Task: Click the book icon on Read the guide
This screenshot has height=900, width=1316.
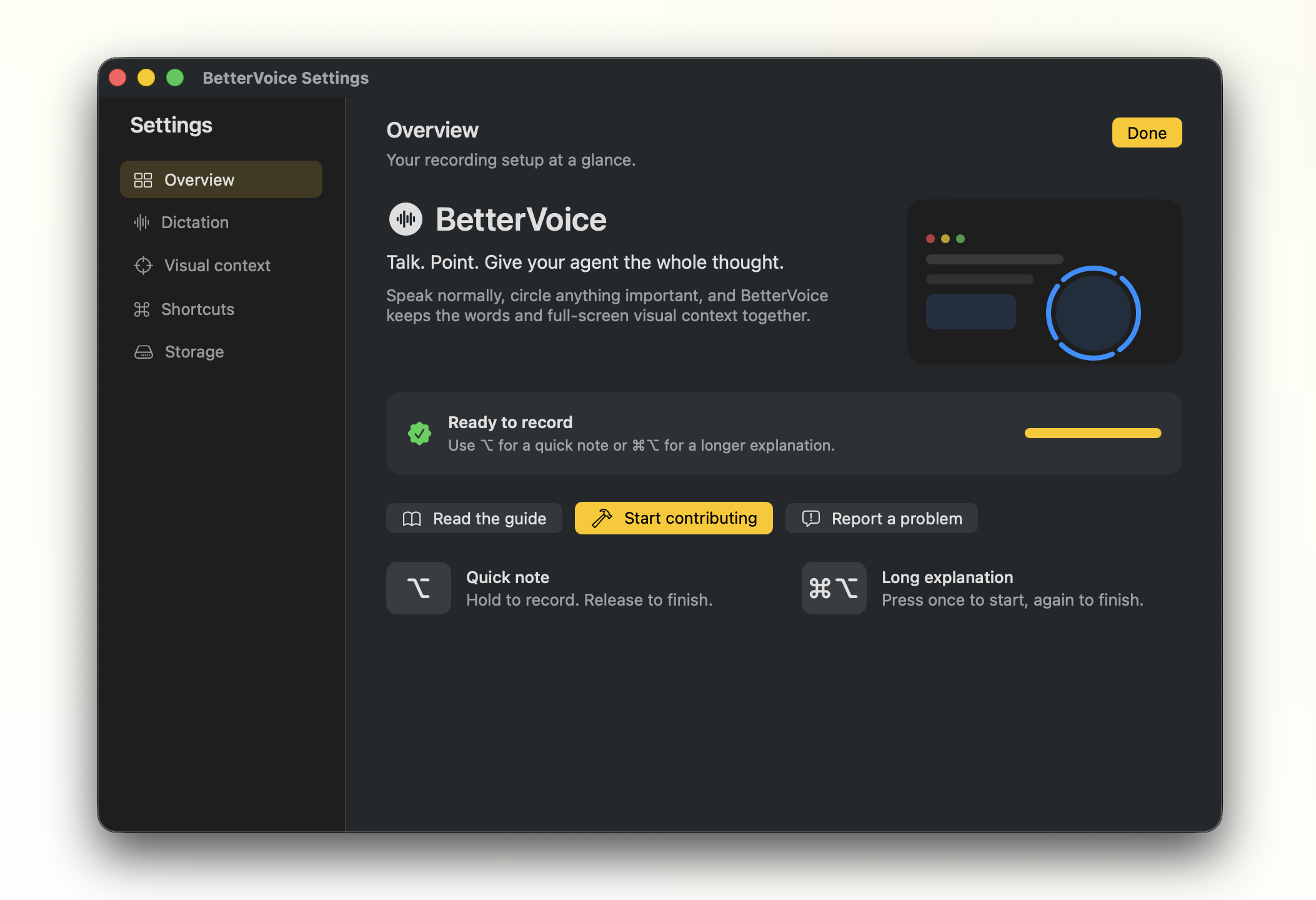Action: (x=412, y=519)
